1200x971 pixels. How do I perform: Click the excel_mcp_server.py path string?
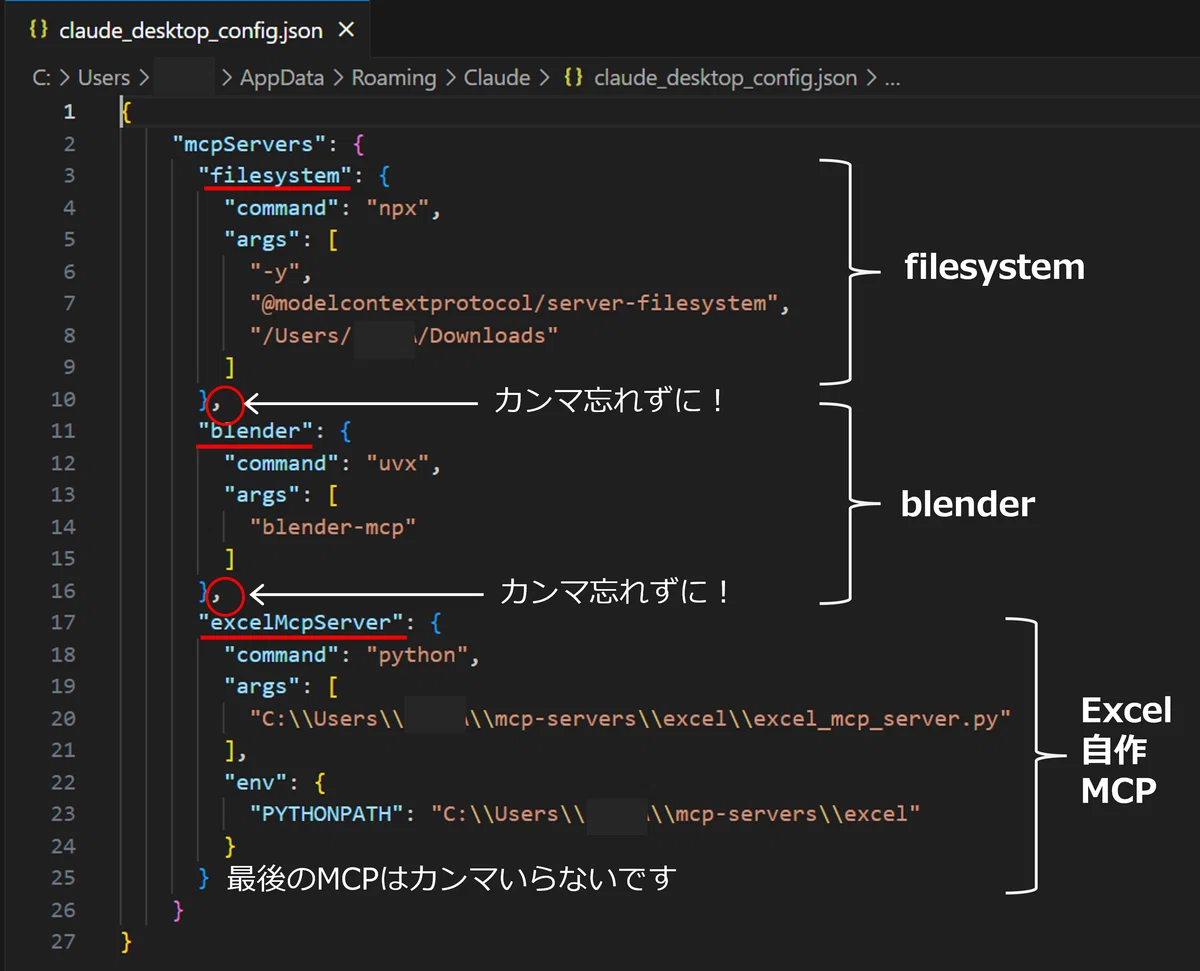pos(631,719)
